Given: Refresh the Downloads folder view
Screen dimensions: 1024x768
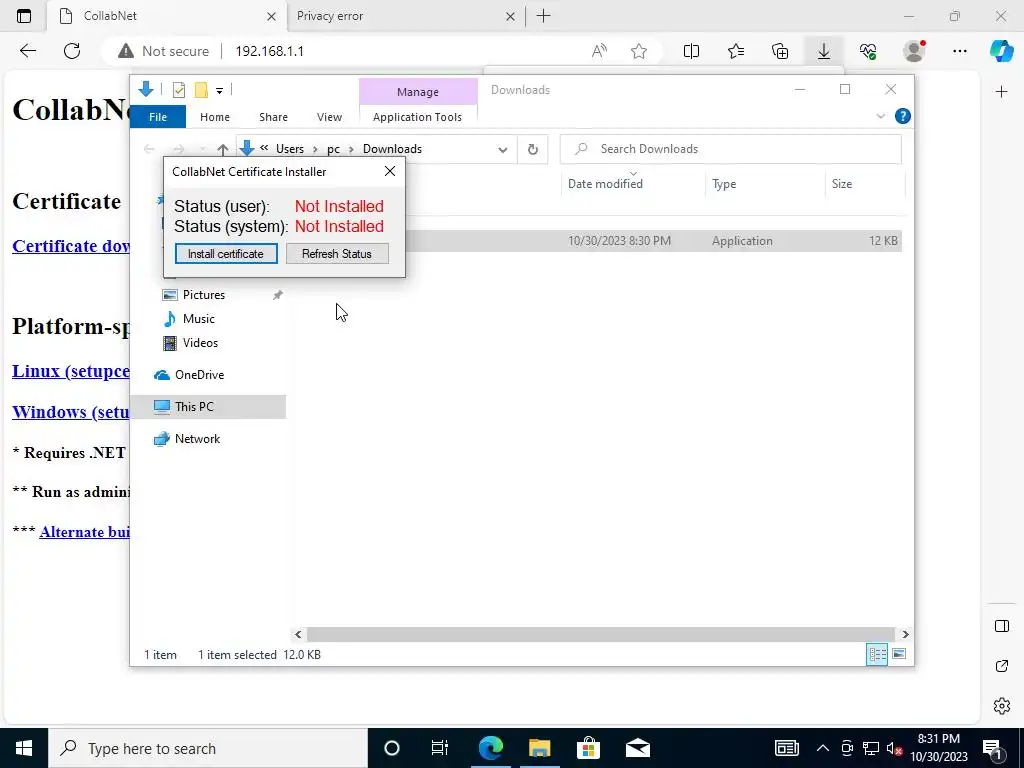Looking at the screenshot, I should click(x=533, y=149).
